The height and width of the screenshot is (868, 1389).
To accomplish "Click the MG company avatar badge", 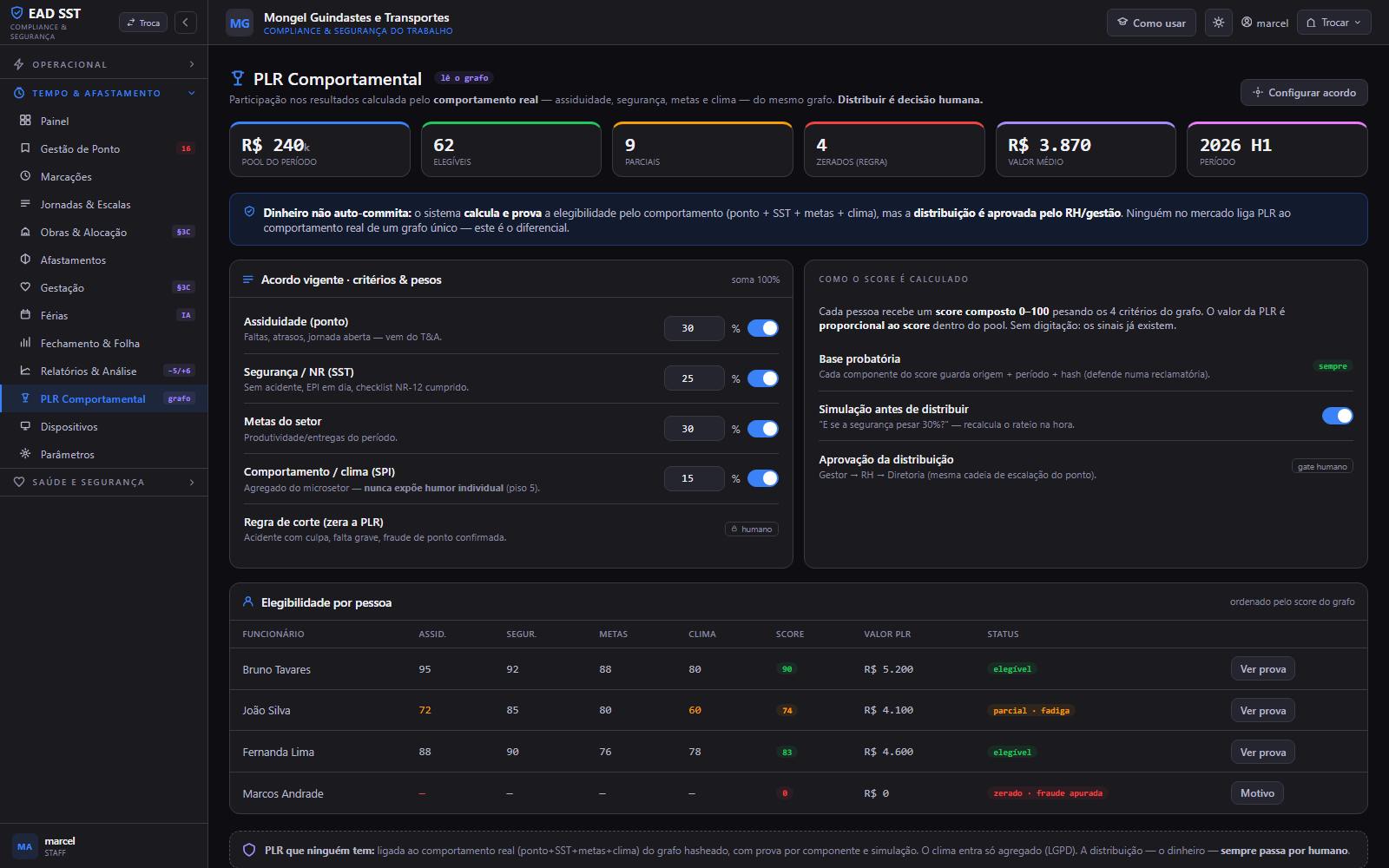I will [240, 23].
